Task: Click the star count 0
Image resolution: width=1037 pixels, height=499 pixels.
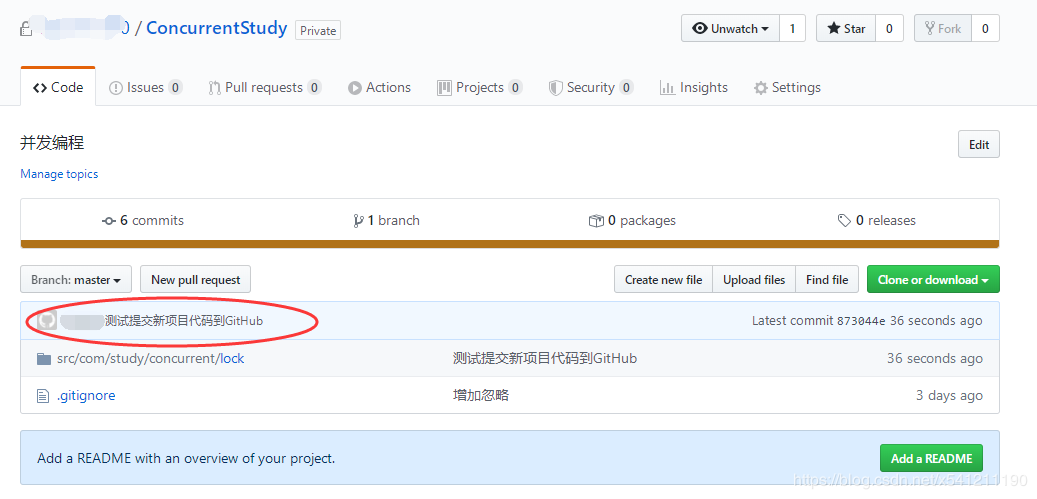Action: pyautogui.click(x=890, y=28)
